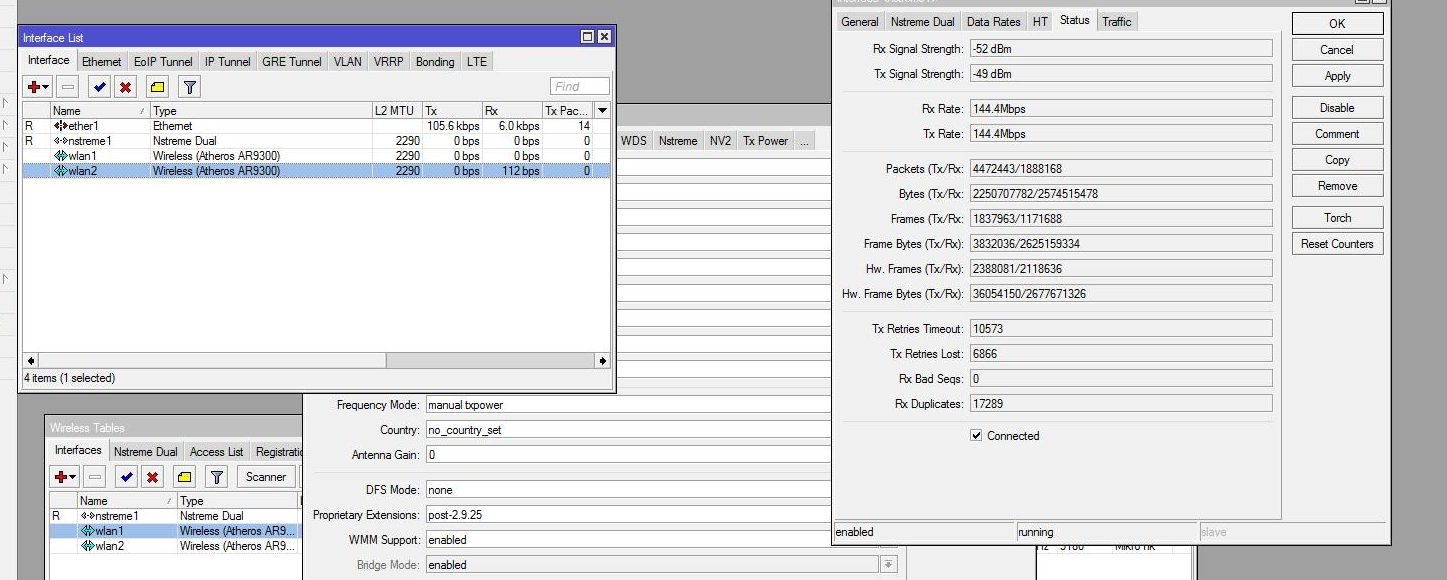
Task: Click the yellow comment icon in Wireless Tables
Action: (x=184, y=477)
